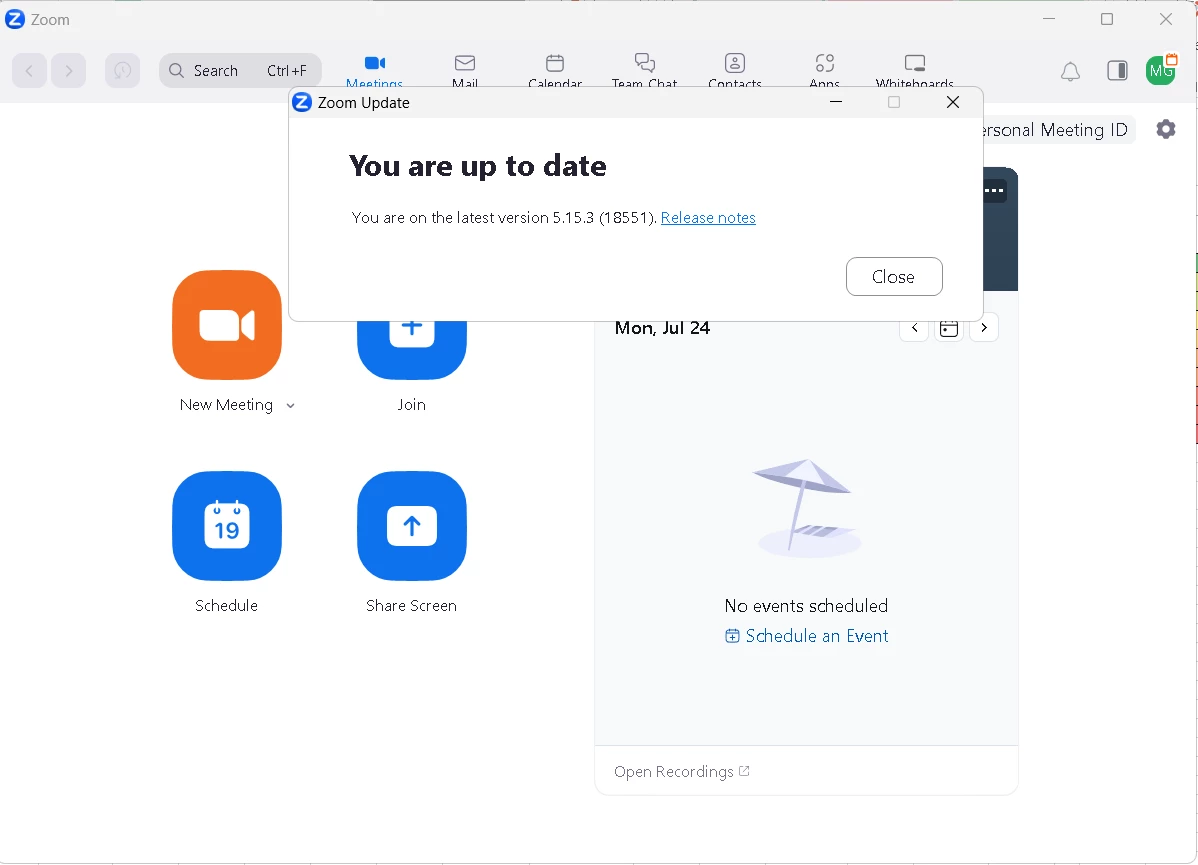Open the Whiteboards tab
Viewport: 1198px width, 865px height.
coord(915,71)
